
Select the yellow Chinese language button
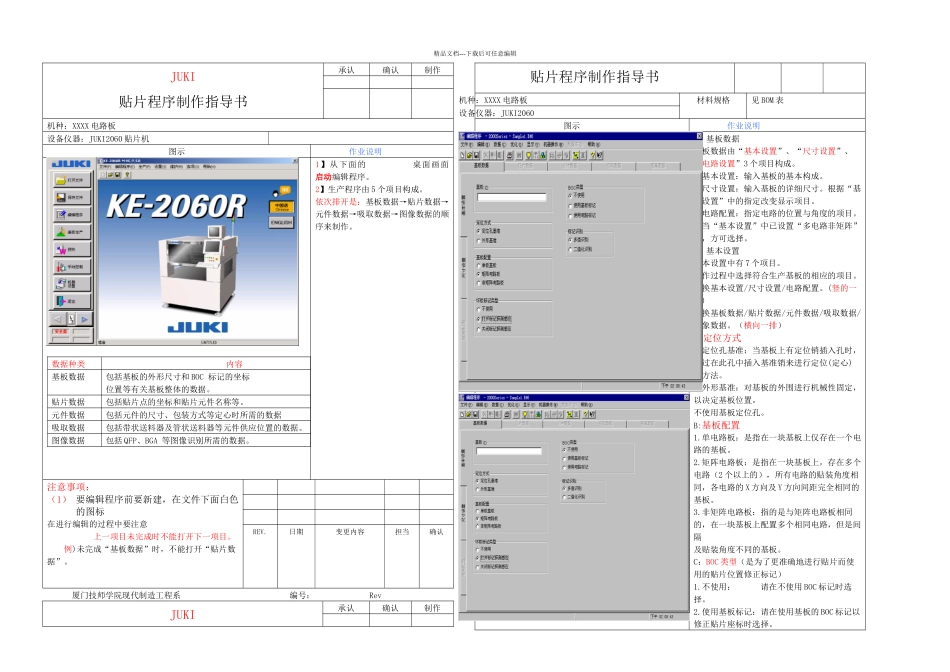click(282, 207)
